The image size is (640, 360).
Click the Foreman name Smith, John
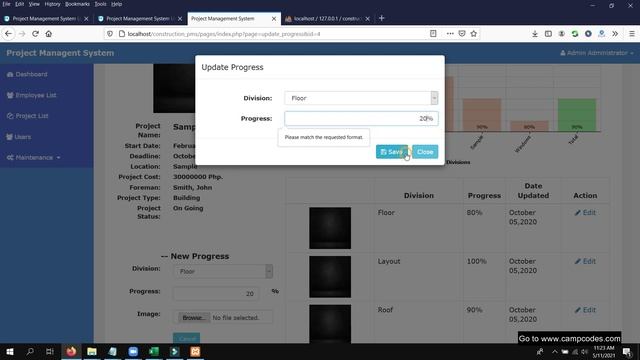[x=192, y=188]
